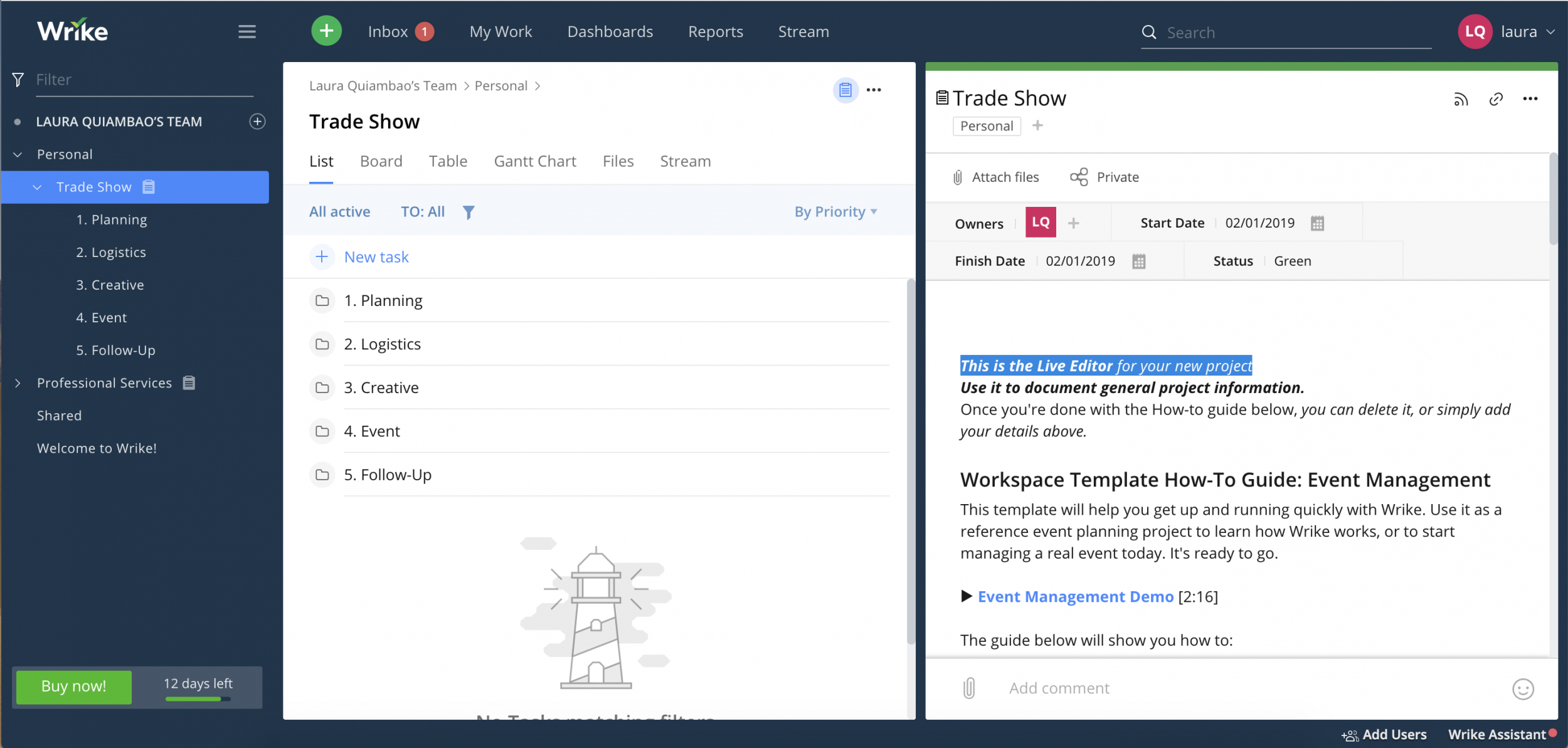Switch to the Board view tab
1568x748 pixels.
pos(381,161)
